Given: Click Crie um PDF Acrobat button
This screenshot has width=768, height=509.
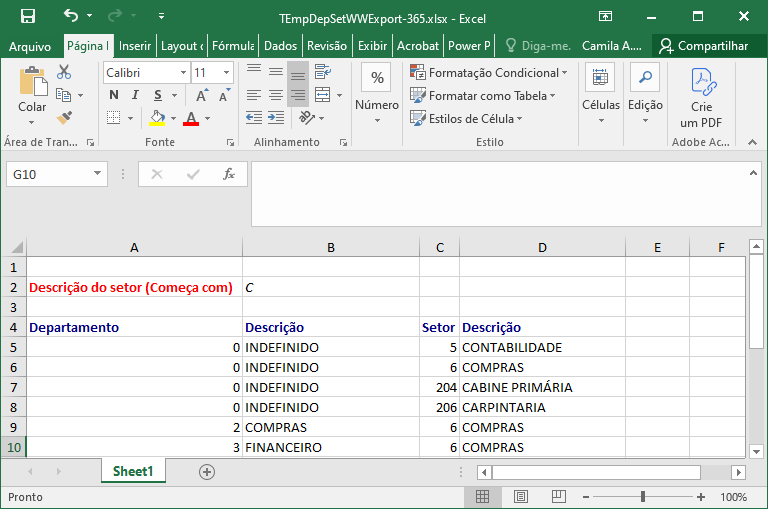Looking at the screenshot, I should click(x=701, y=98).
